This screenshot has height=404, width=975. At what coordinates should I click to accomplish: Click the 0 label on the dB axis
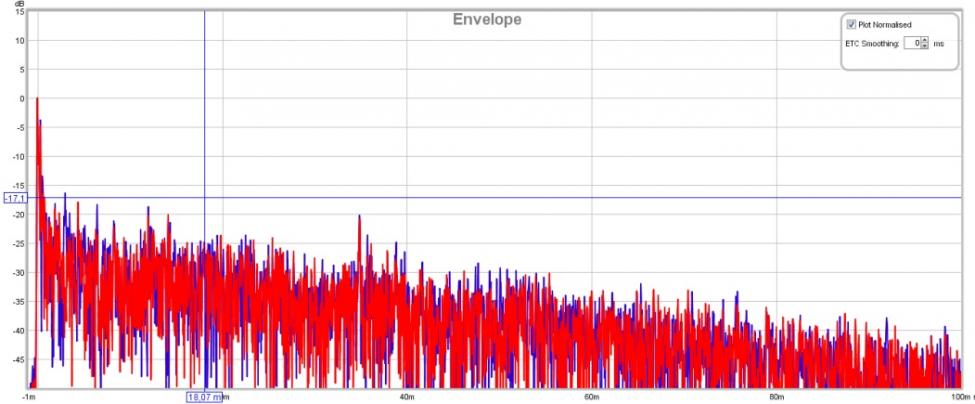(23, 99)
